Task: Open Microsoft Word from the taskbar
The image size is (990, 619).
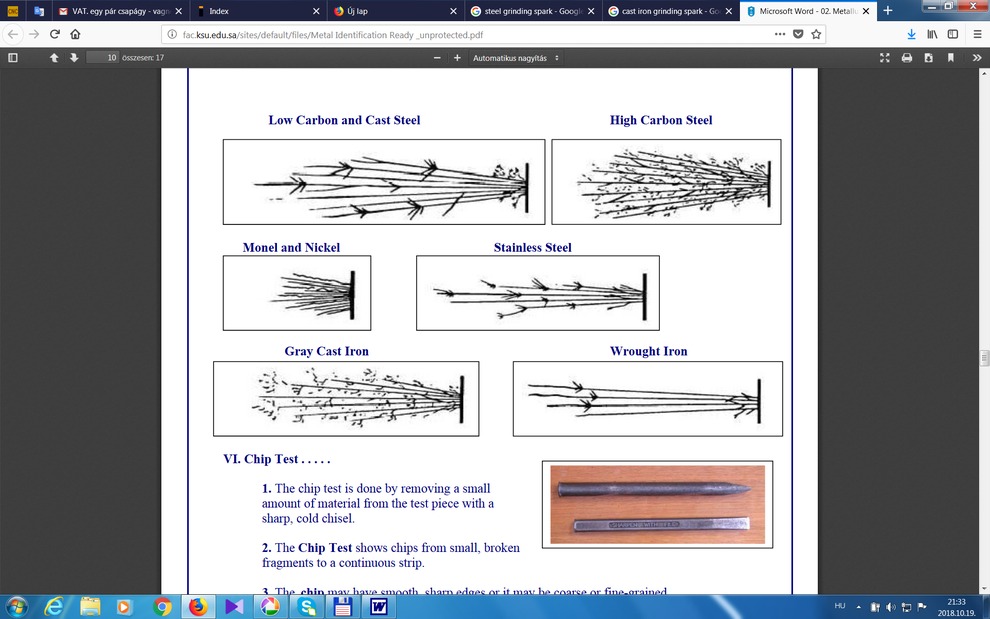Action: tap(379, 606)
